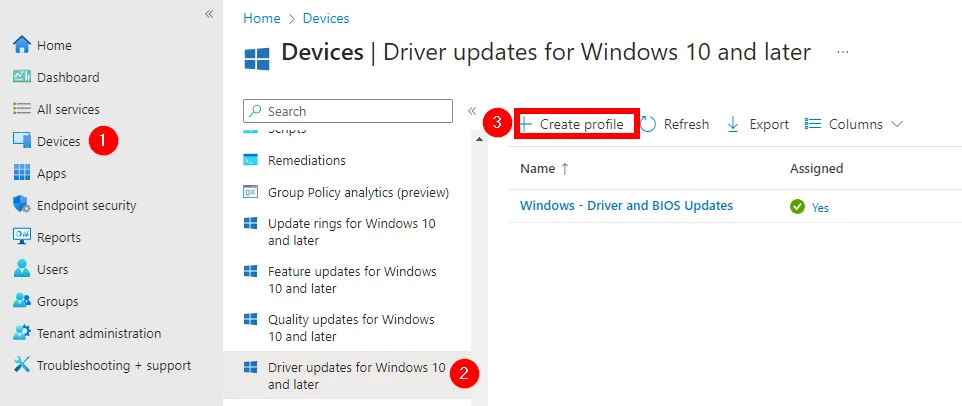The height and width of the screenshot is (406, 962).
Task: Refresh the driver updates list
Action: click(x=675, y=125)
